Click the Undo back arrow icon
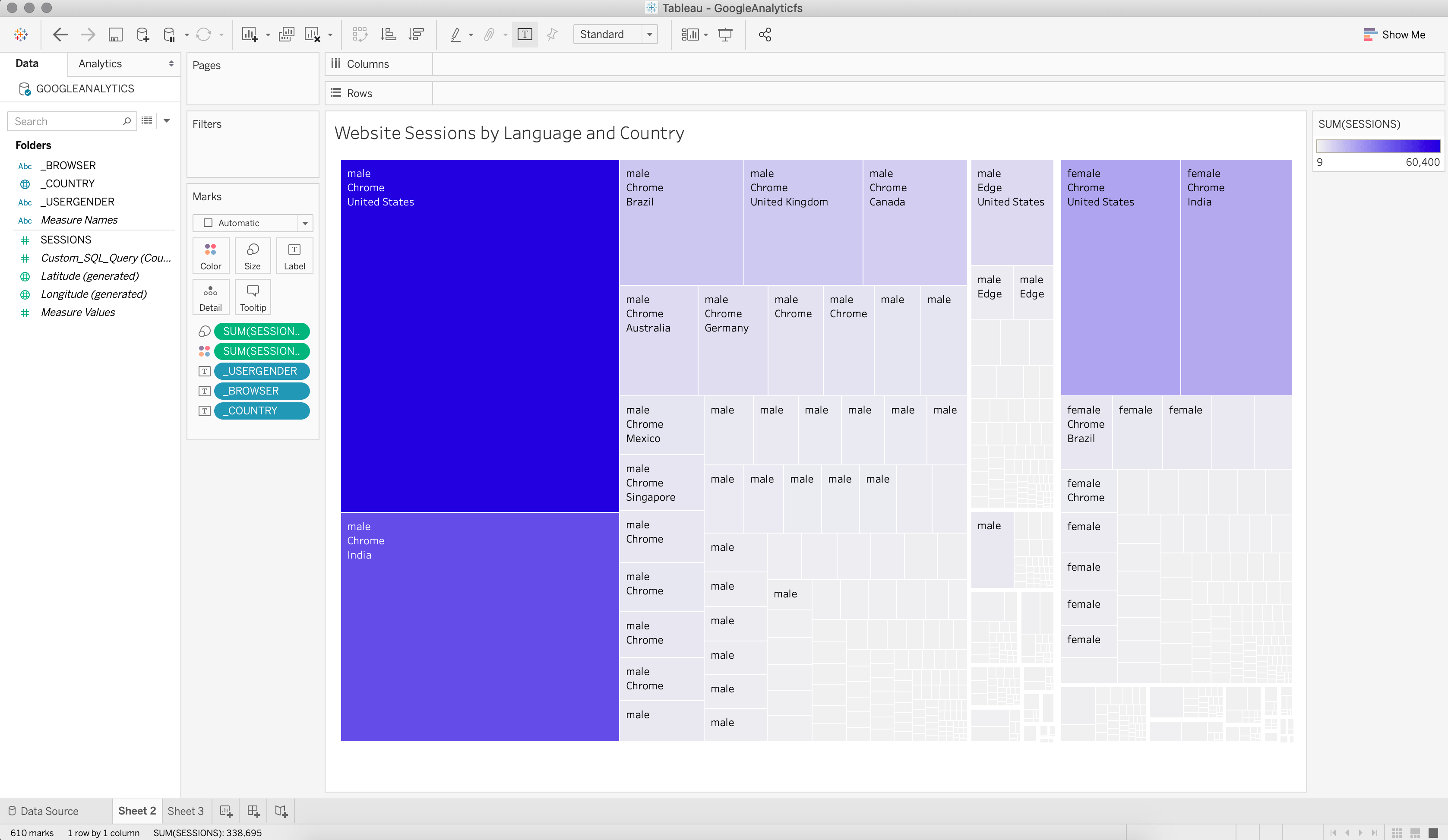 click(x=60, y=35)
